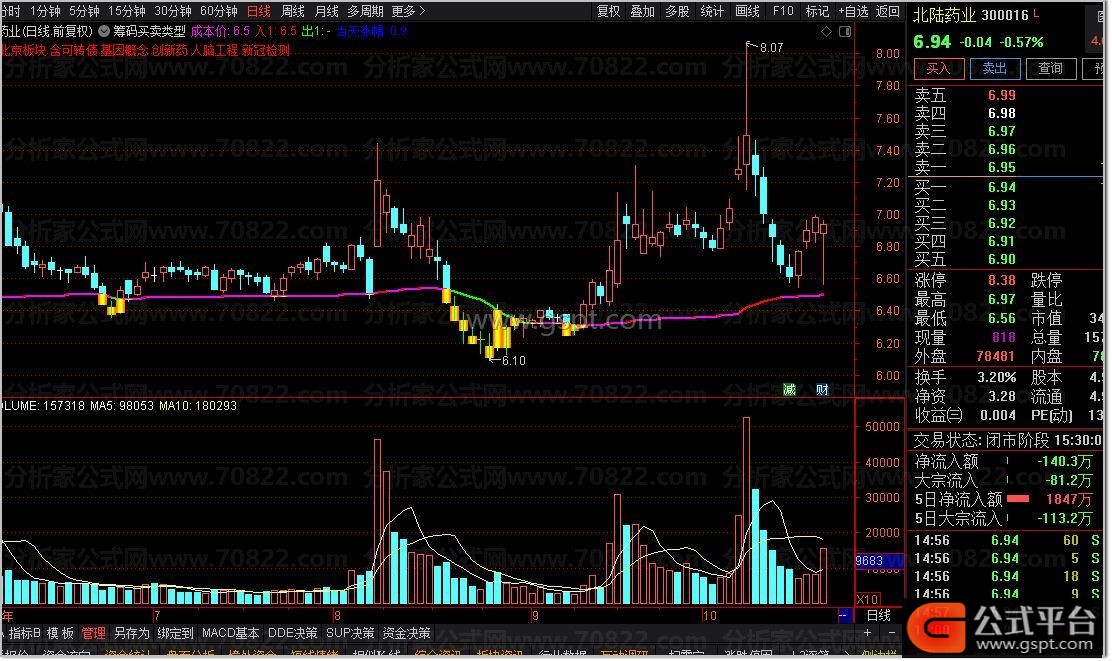Open the 新冠检测 concept tag
This screenshot has width=1112, height=661.
[x=266, y=50]
